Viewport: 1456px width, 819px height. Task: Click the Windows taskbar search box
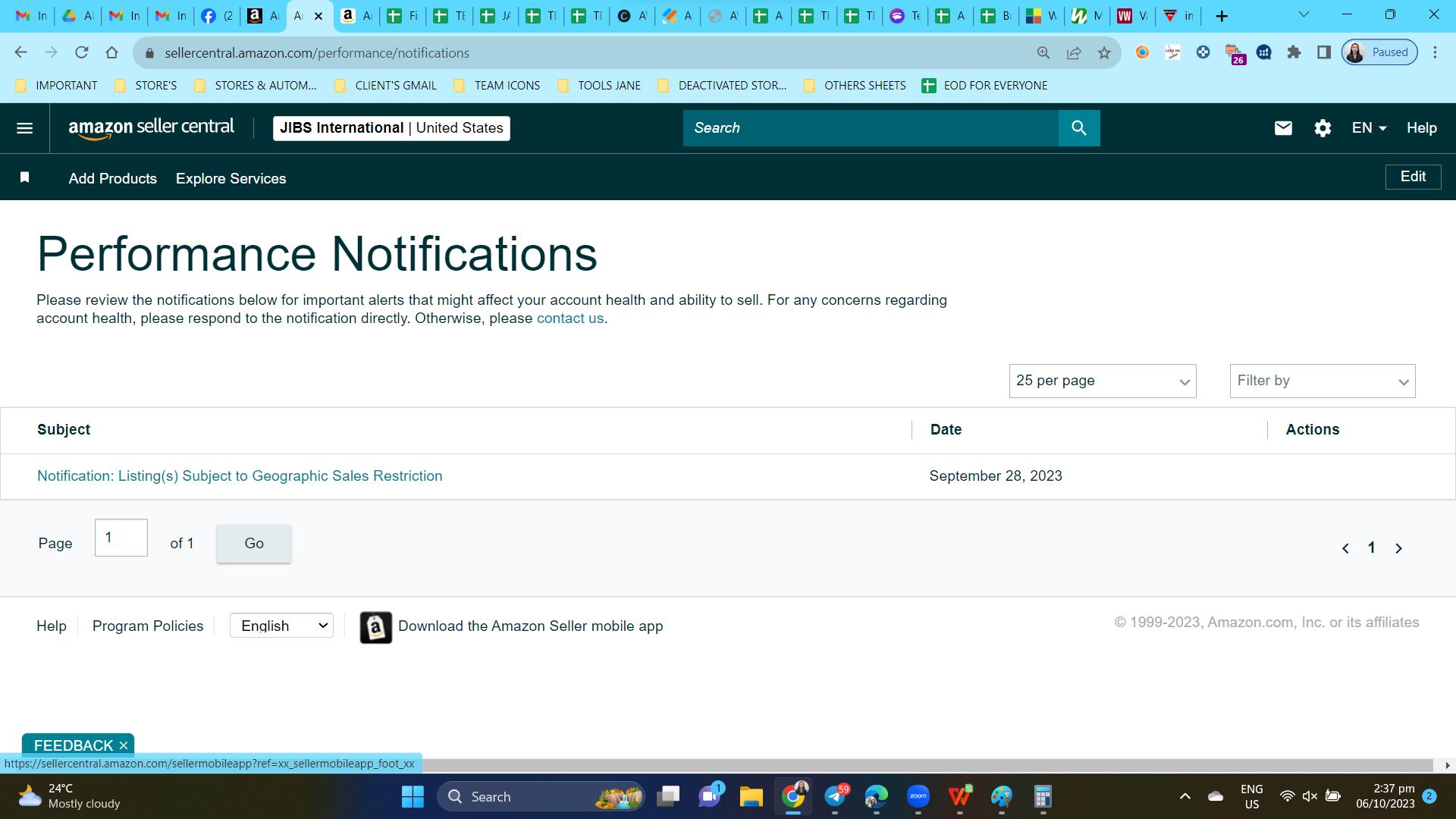coord(541,797)
